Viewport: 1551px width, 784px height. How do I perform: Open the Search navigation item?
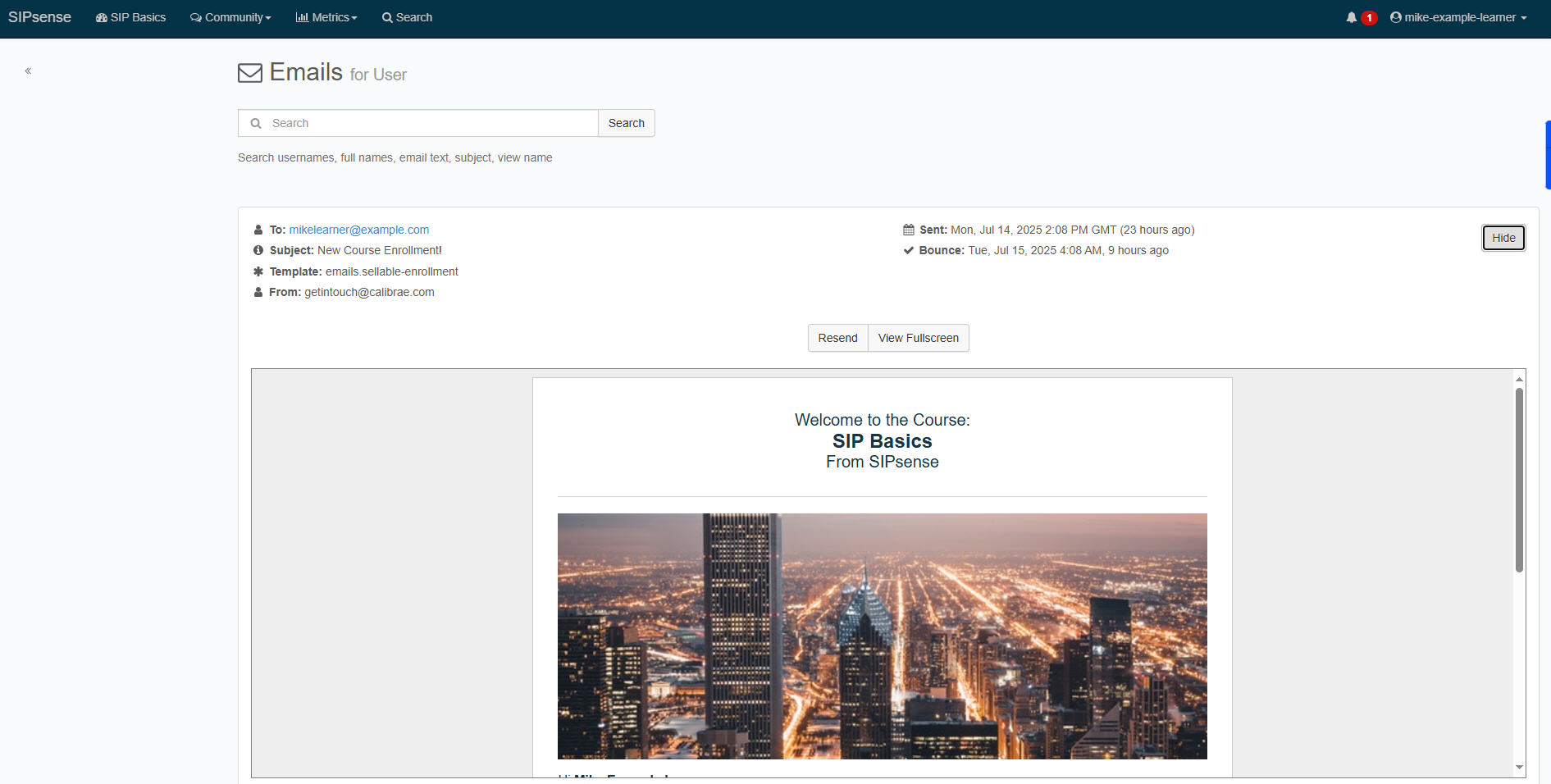tap(407, 17)
